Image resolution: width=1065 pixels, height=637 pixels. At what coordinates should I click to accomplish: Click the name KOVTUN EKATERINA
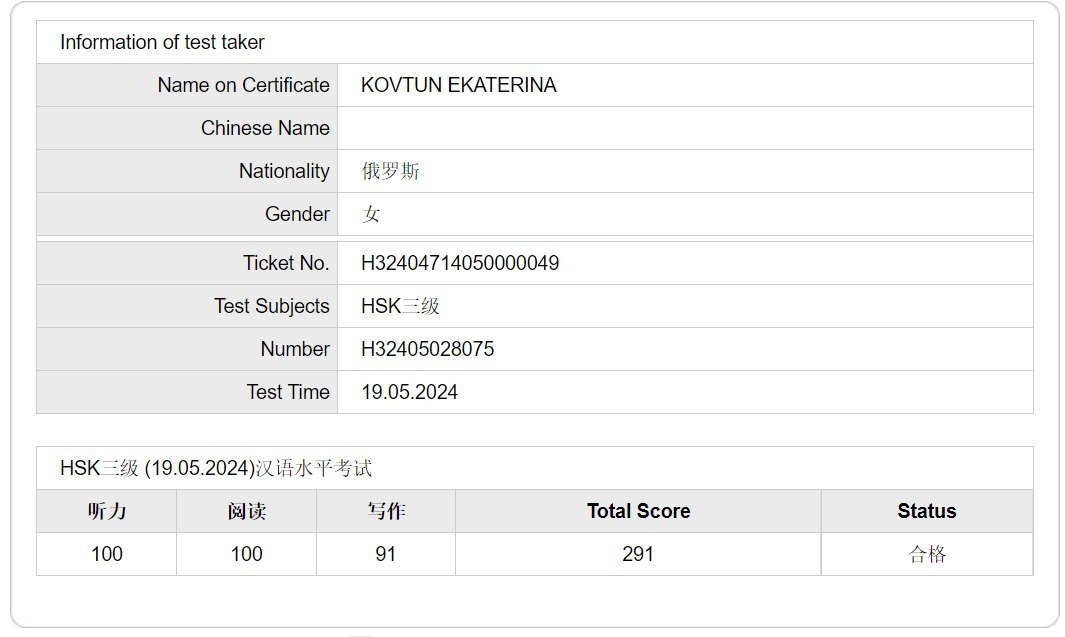tap(459, 85)
